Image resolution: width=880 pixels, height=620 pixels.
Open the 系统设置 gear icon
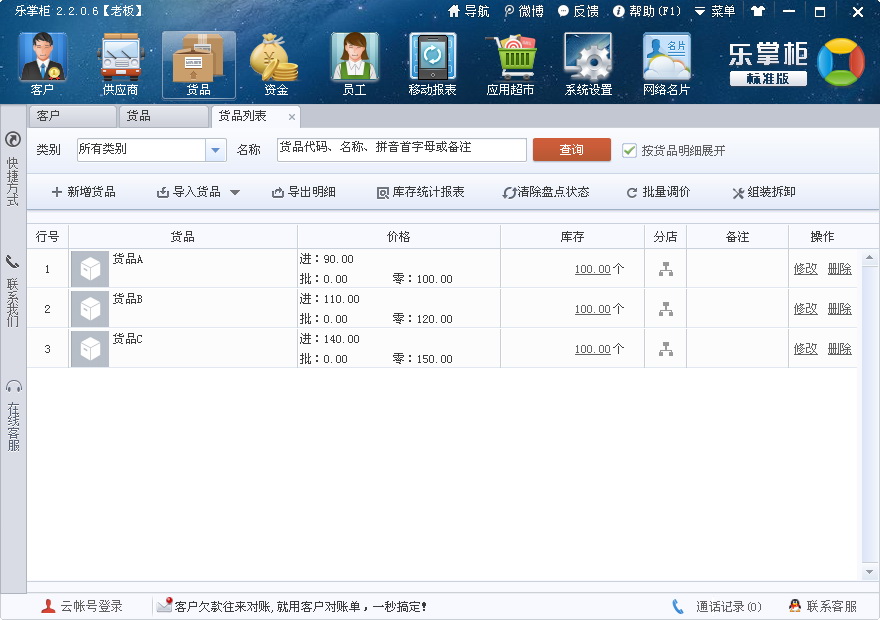pos(588,64)
